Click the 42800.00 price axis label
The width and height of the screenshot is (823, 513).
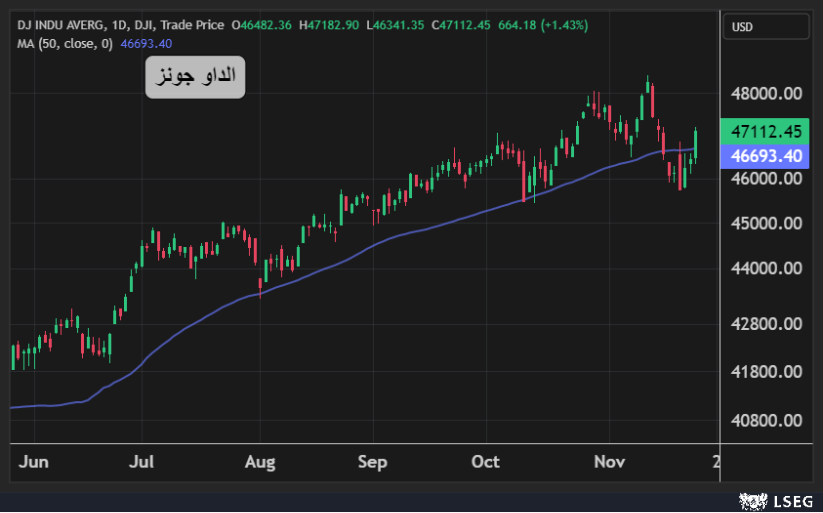(x=767, y=325)
